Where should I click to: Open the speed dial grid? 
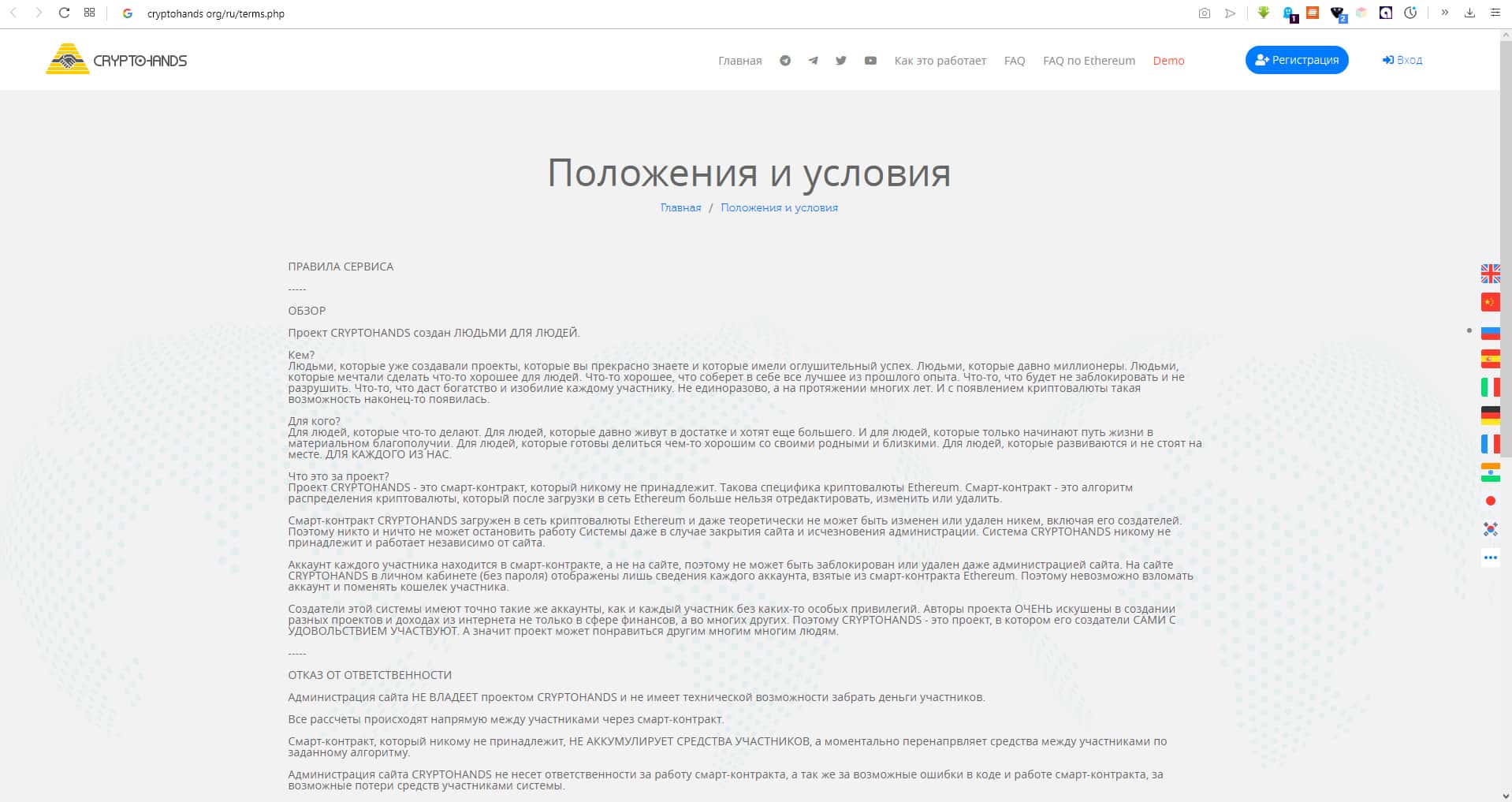pos(89,13)
